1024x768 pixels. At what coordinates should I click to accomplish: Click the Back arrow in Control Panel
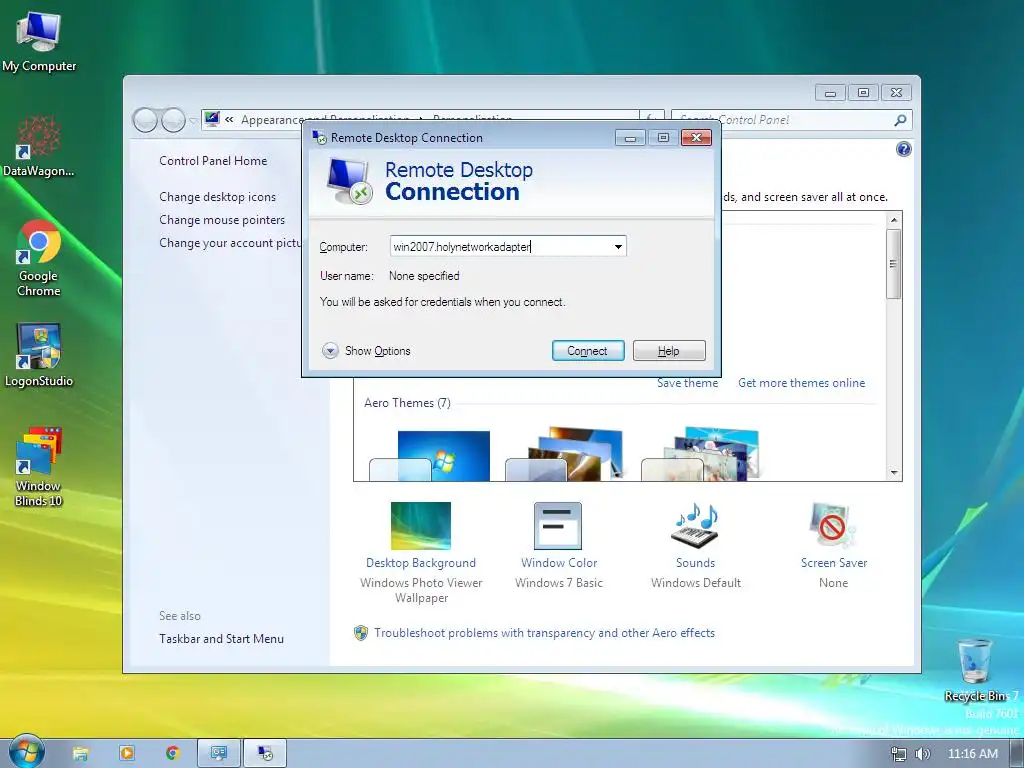145,120
